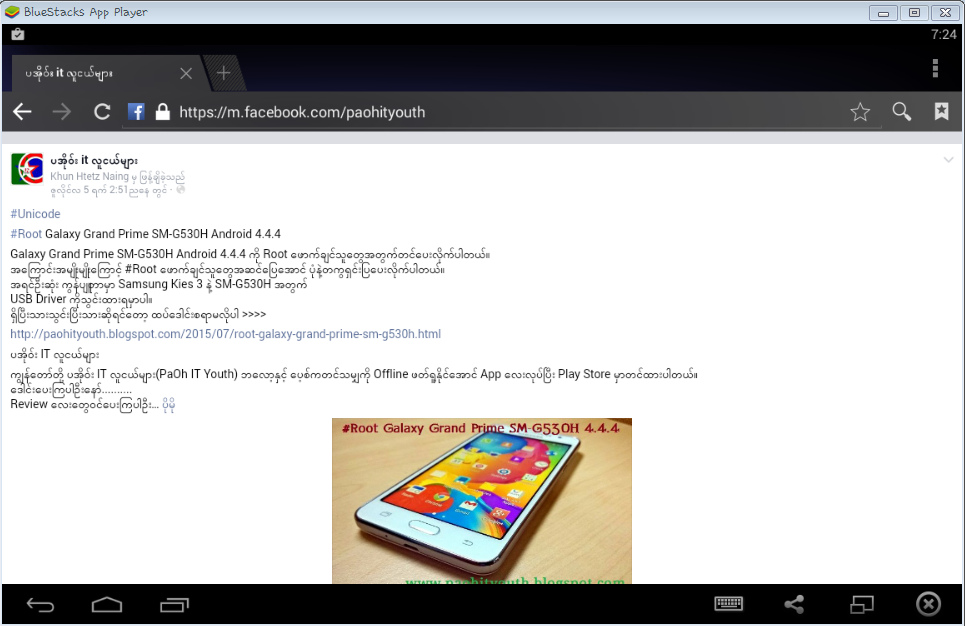Open the page profile picture

pyautogui.click(x=27, y=169)
